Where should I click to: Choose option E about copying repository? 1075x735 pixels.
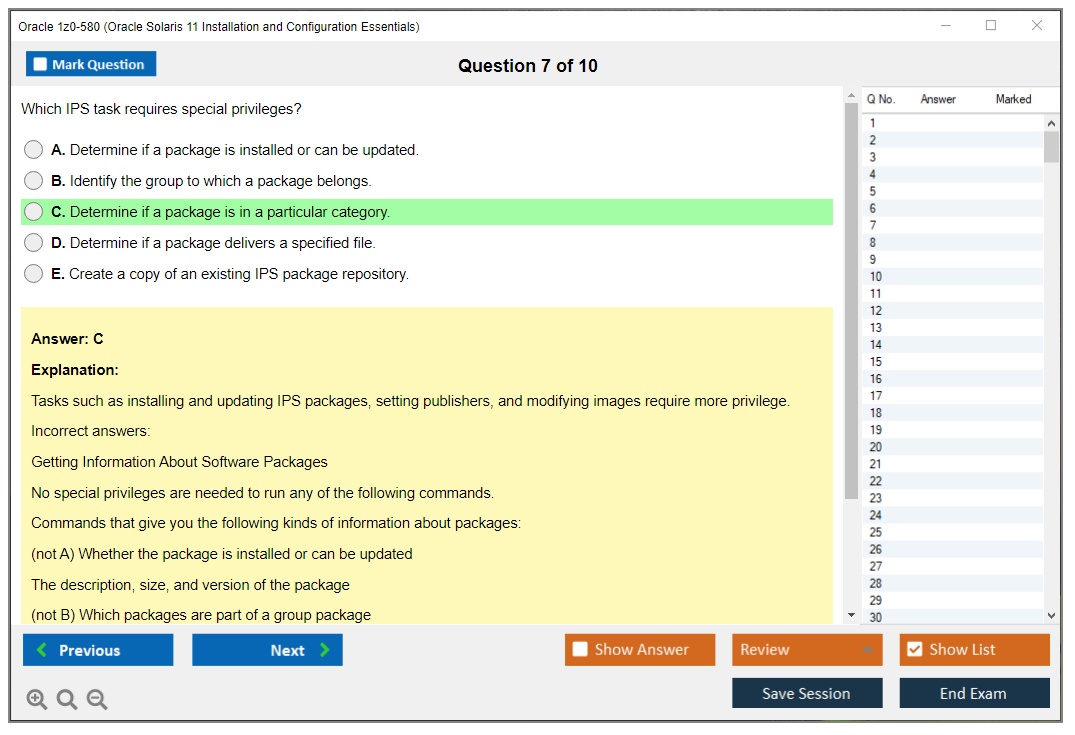34,274
